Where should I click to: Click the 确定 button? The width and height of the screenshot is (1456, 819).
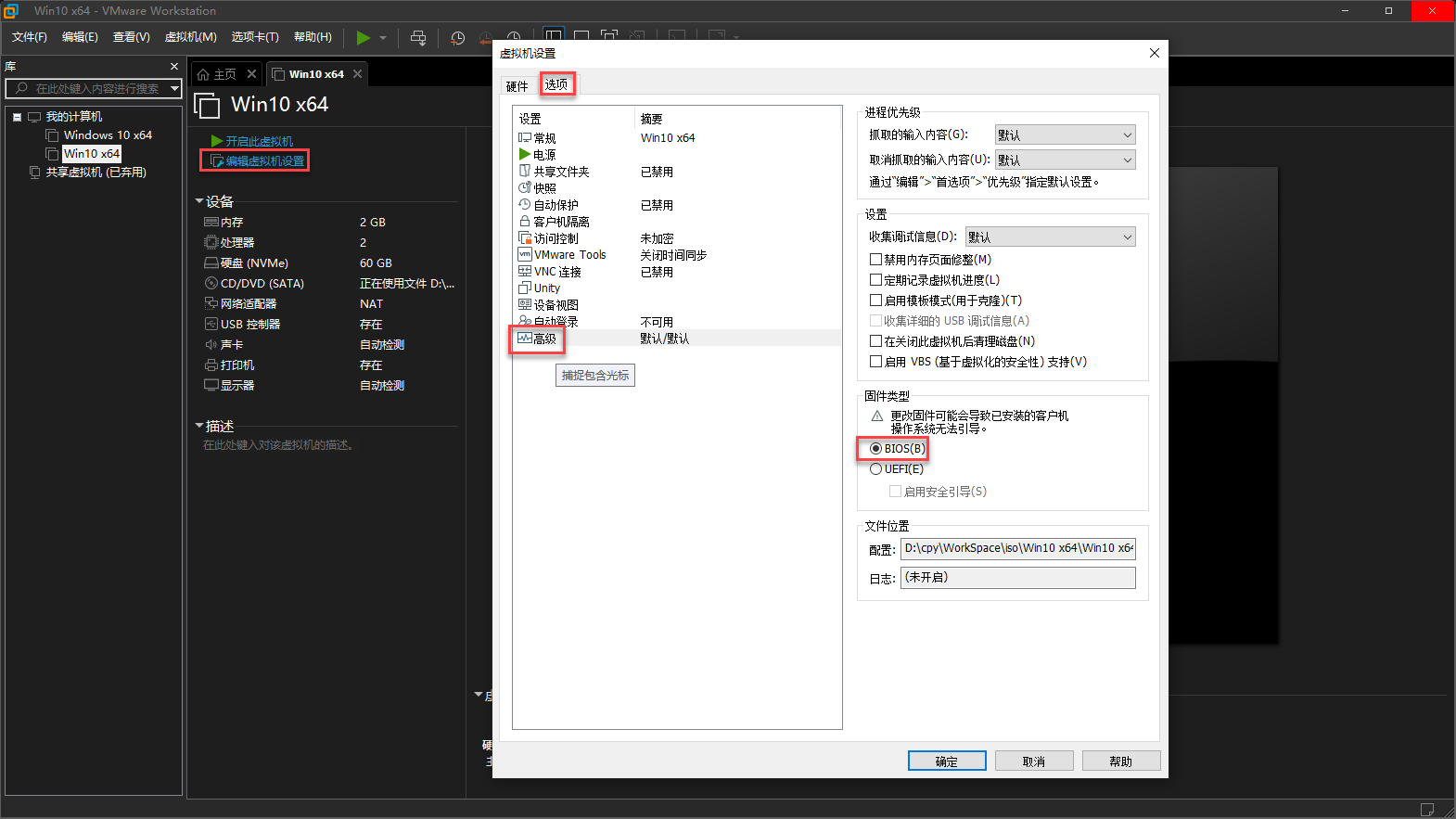click(947, 761)
